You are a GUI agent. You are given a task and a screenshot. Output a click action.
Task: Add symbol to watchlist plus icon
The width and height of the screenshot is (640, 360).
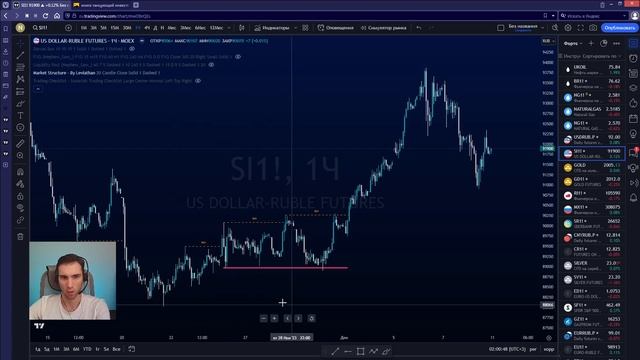591,43
